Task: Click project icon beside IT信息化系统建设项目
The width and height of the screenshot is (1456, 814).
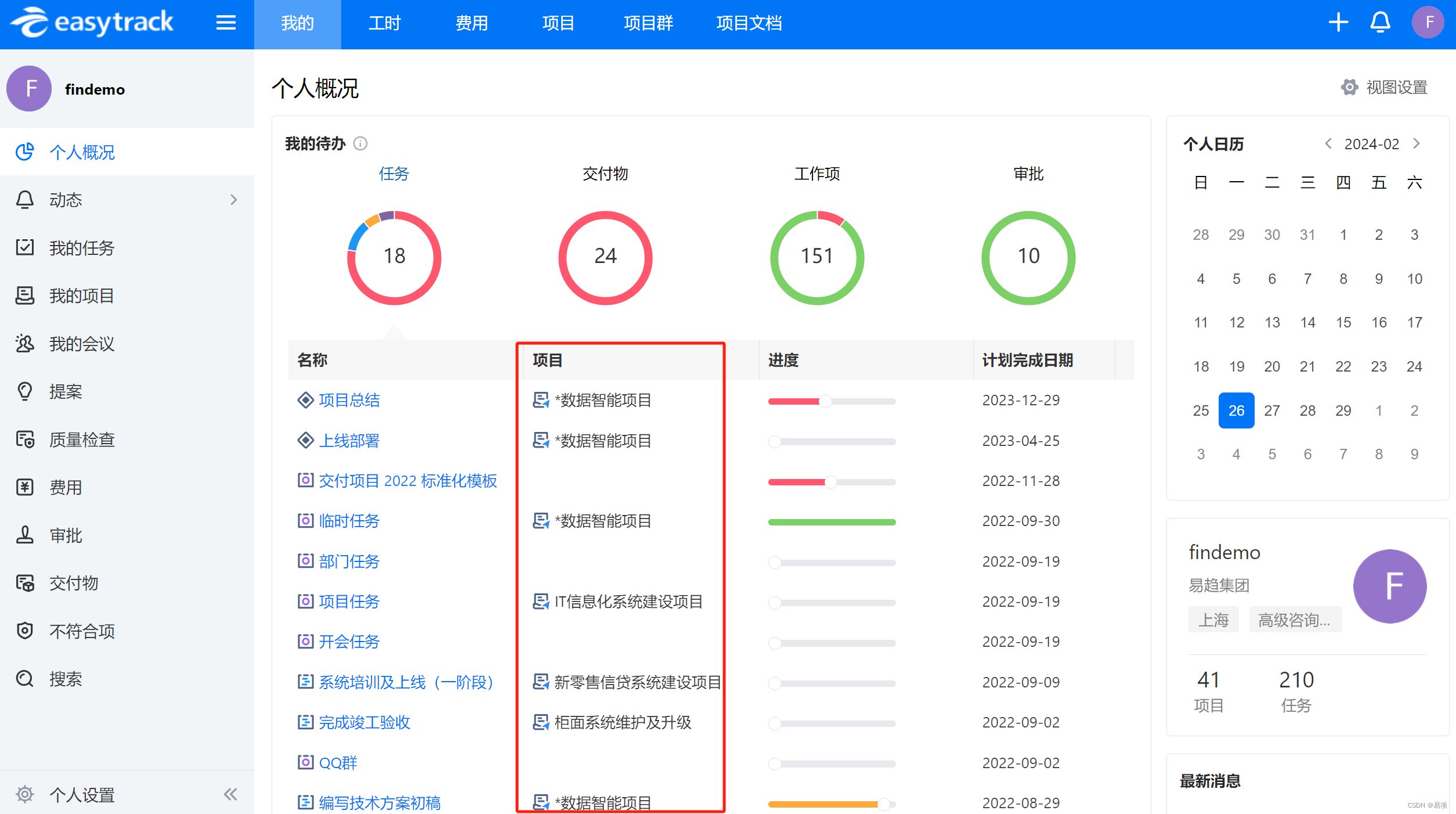Action: 540,602
